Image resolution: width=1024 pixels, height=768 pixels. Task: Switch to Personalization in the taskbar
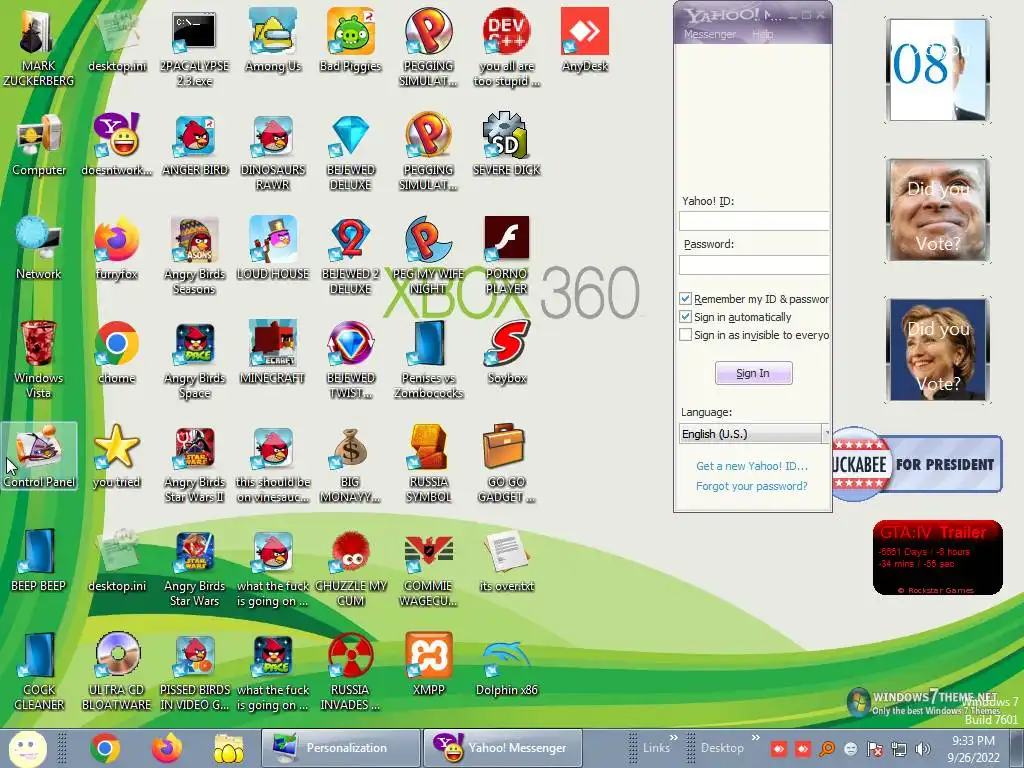[x=340, y=748]
